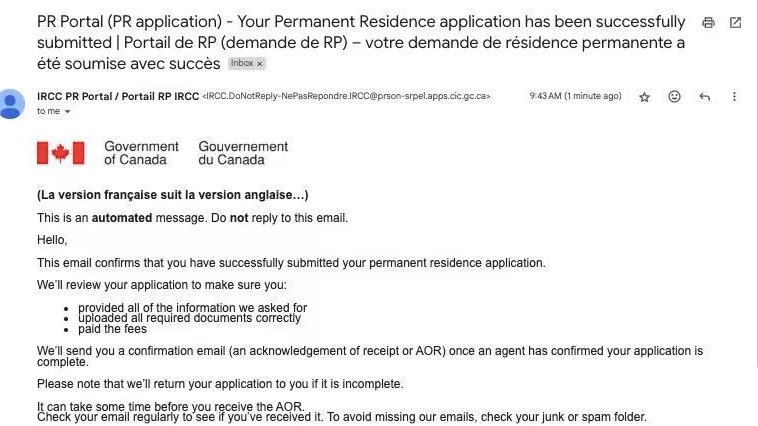
Task: Click the "Gouvernement du Canada" wordmark
Action: [243, 153]
